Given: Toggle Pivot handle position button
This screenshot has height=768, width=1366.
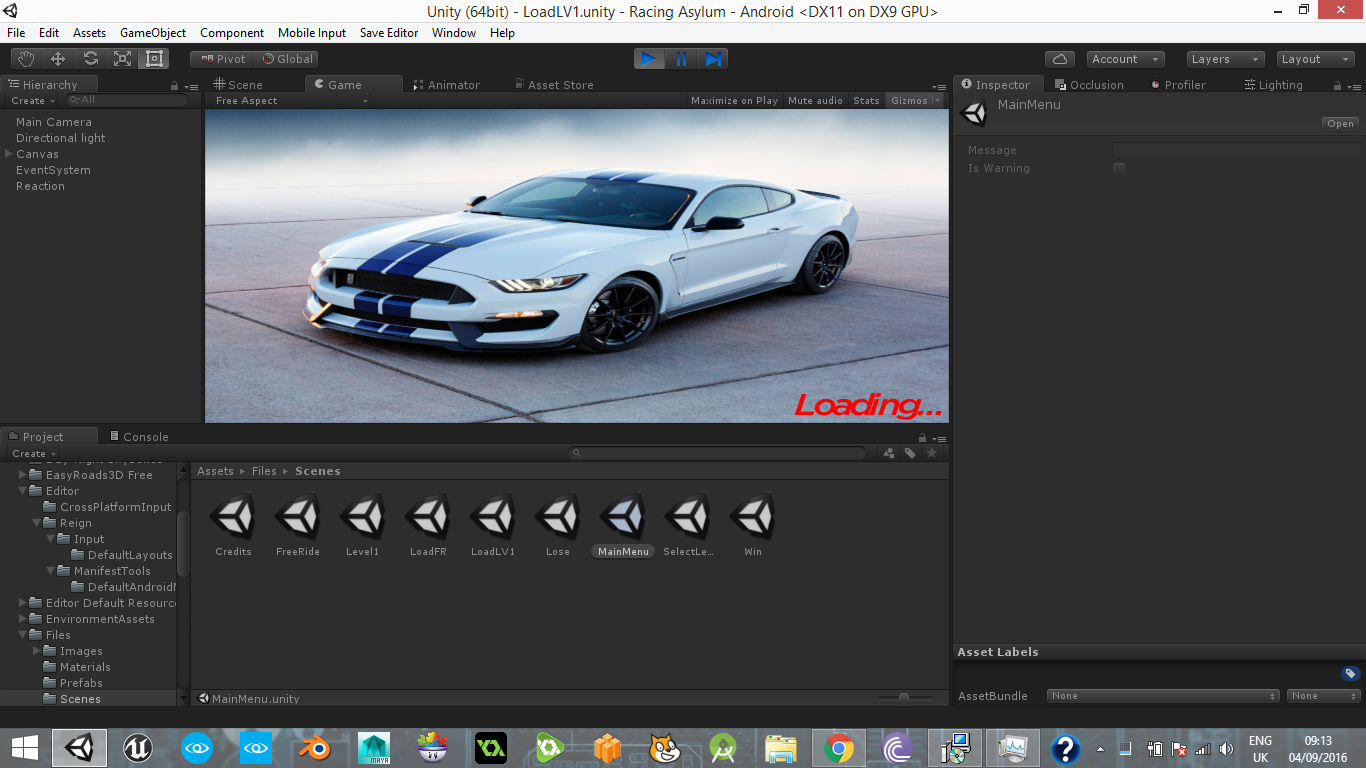Looking at the screenshot, I should coord(223,59).
